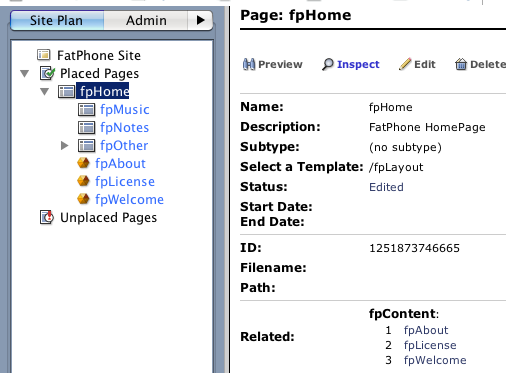Switch to the Site Plan tab
The height and width of the screenshot is (373, 506).
click(x=57, y=20)
